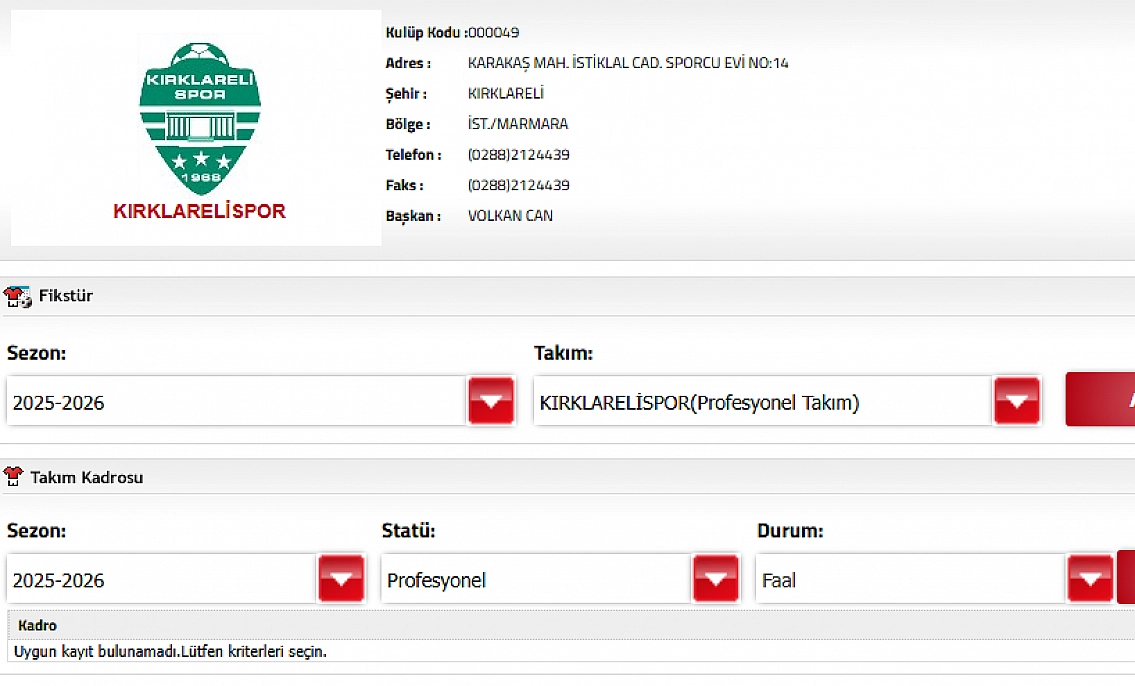Screen dimensions: 1135x686
Task: Click the Fikstür section heading
Action: pyautogui.click(x=66, y=296)
